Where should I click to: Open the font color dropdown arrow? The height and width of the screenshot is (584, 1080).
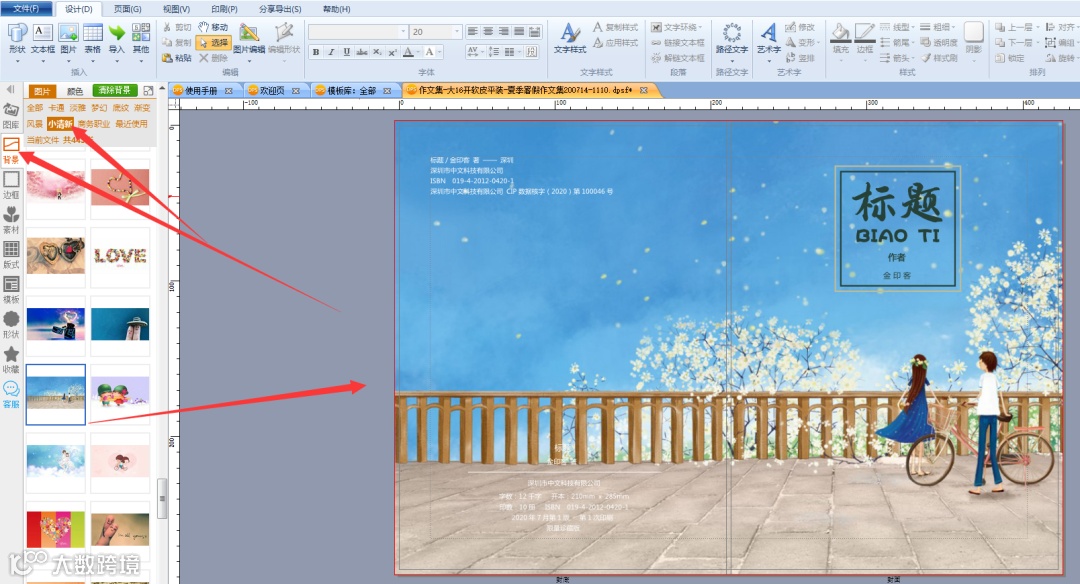[x=418, y=52]
